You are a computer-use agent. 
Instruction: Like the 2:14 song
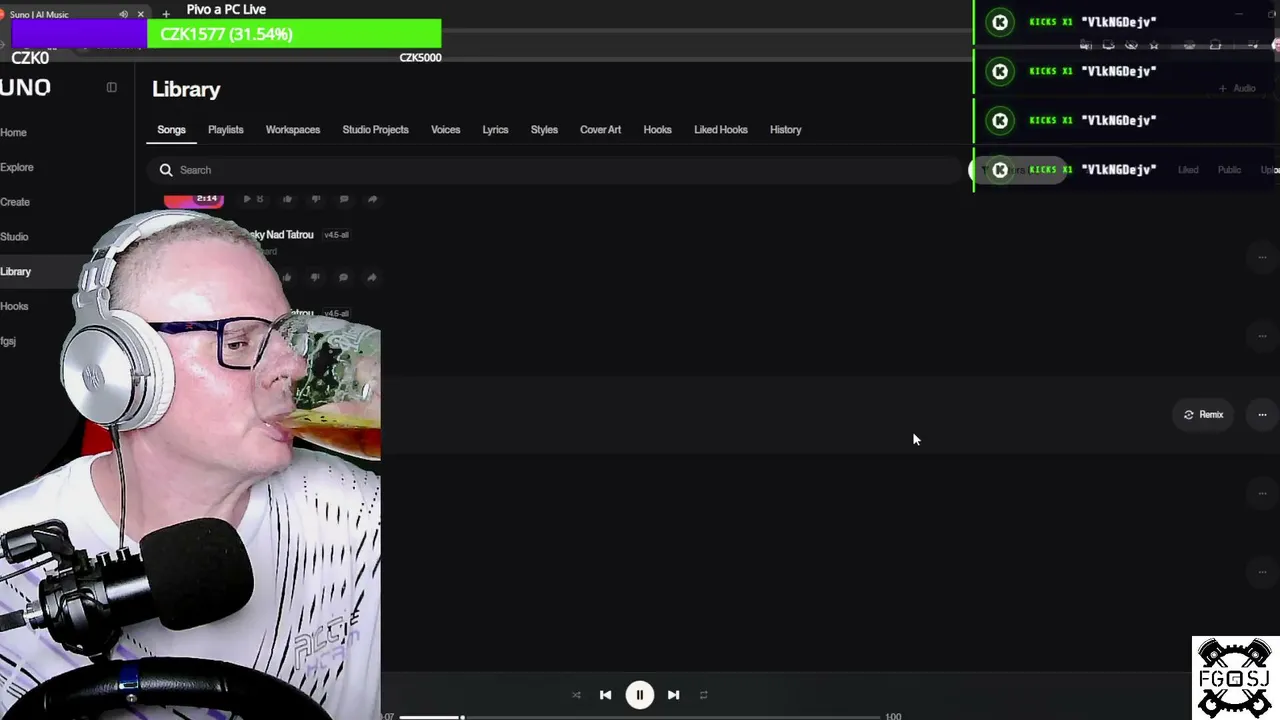[288, 199]
